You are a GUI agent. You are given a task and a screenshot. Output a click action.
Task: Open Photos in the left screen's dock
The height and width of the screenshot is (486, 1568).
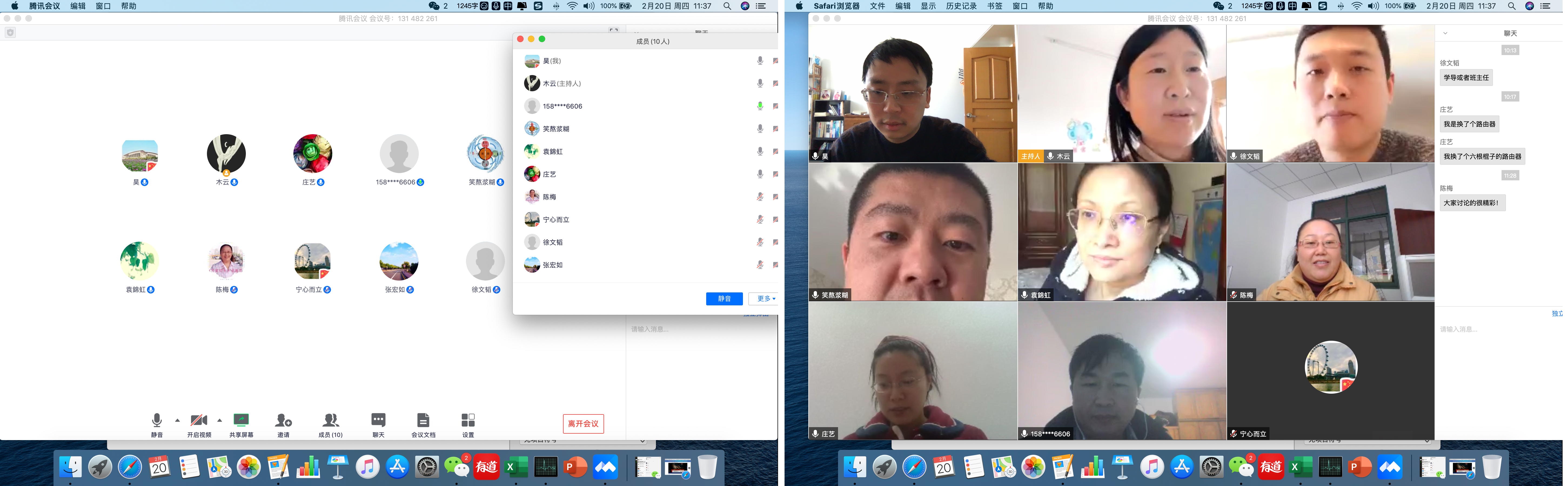coord(248,467)
